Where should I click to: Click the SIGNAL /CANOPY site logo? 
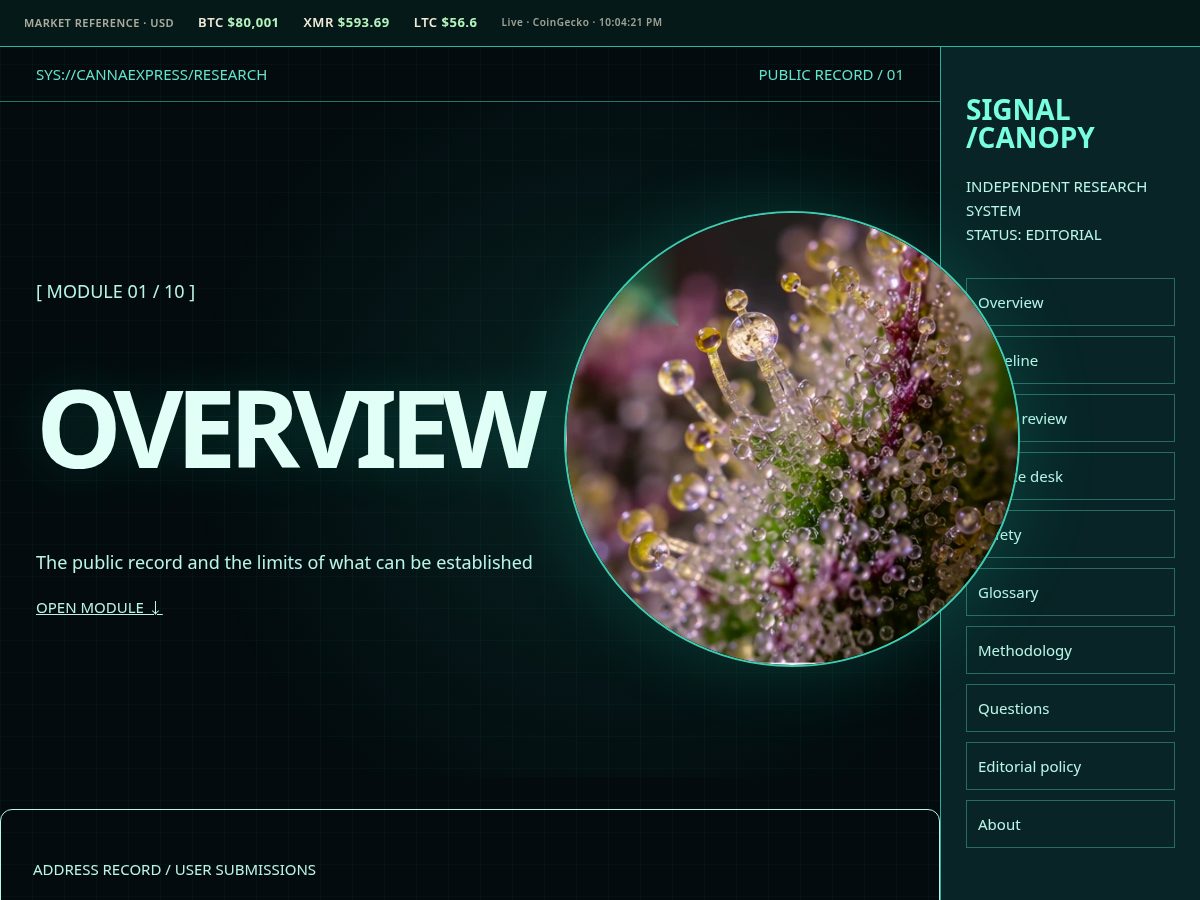pyautogui.click(x=1030, y=123)
